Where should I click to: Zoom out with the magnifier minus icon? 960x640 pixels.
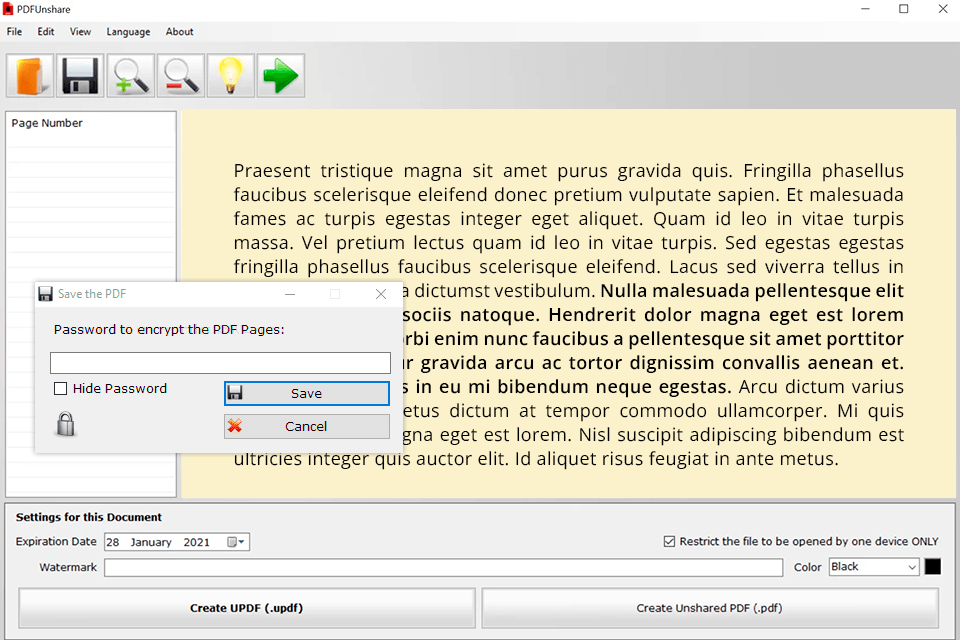point(181,76)
